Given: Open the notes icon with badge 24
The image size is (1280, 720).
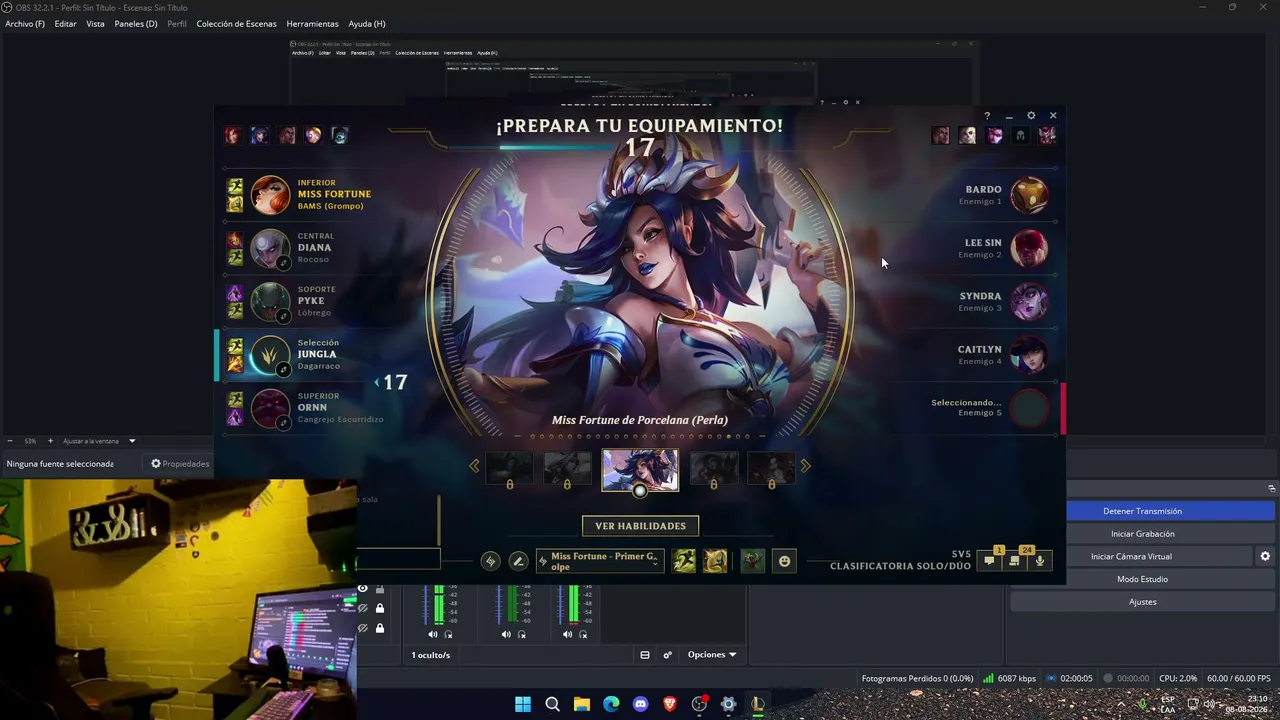Looking at the screenshot, I should point(1014,560).
